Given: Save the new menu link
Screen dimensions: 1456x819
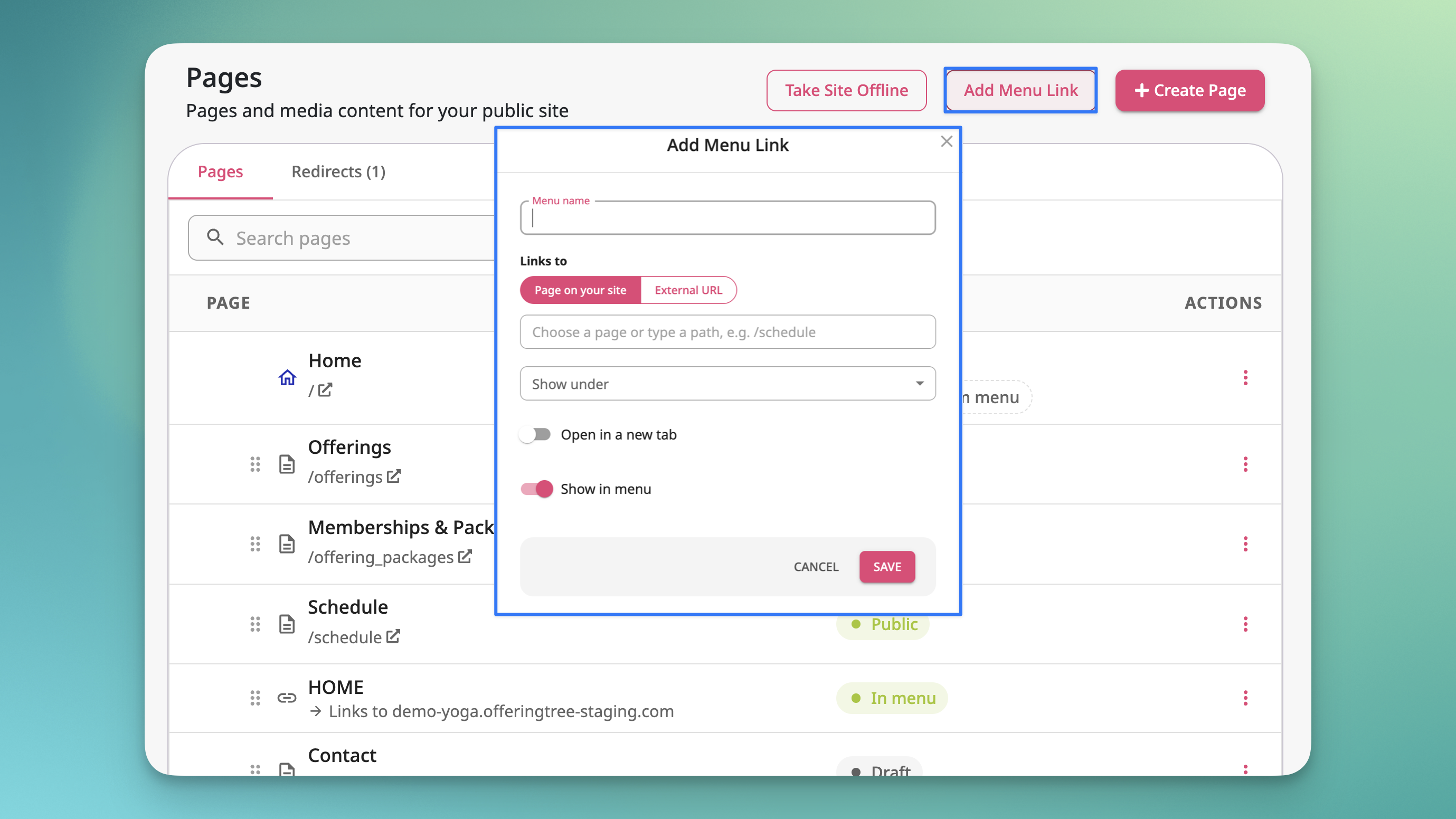Looking at the screenshot, I should 887,567.
